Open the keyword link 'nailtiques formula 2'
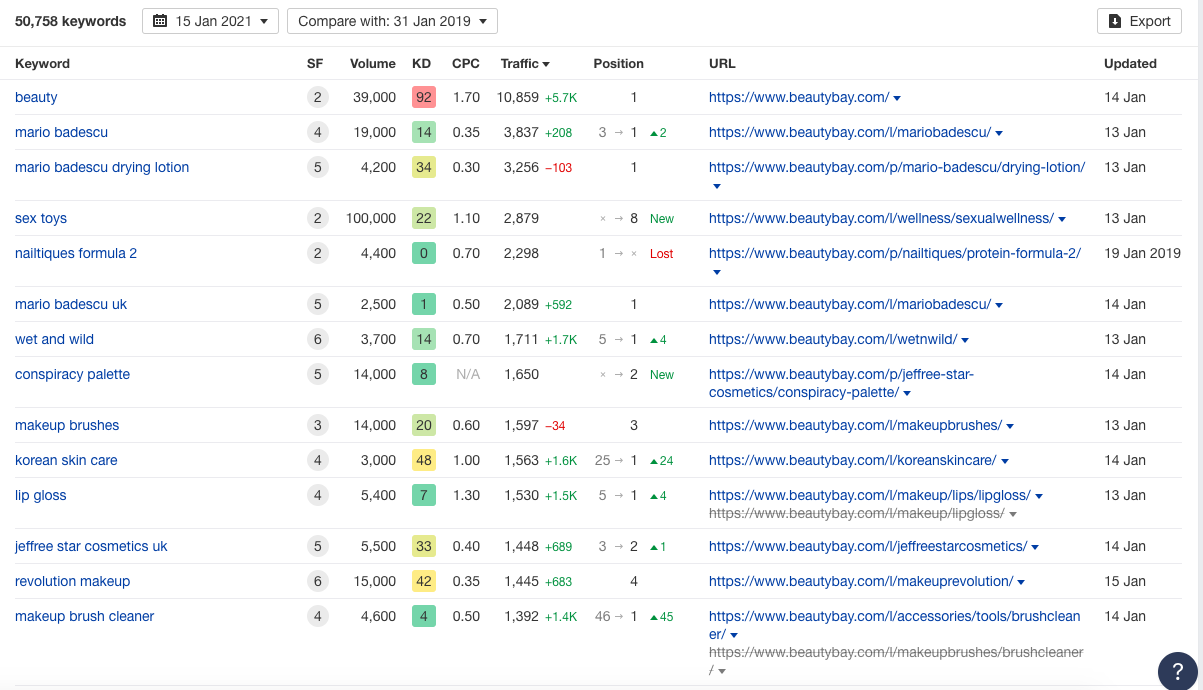The image size is (1203, 690). tap(76, 253)
